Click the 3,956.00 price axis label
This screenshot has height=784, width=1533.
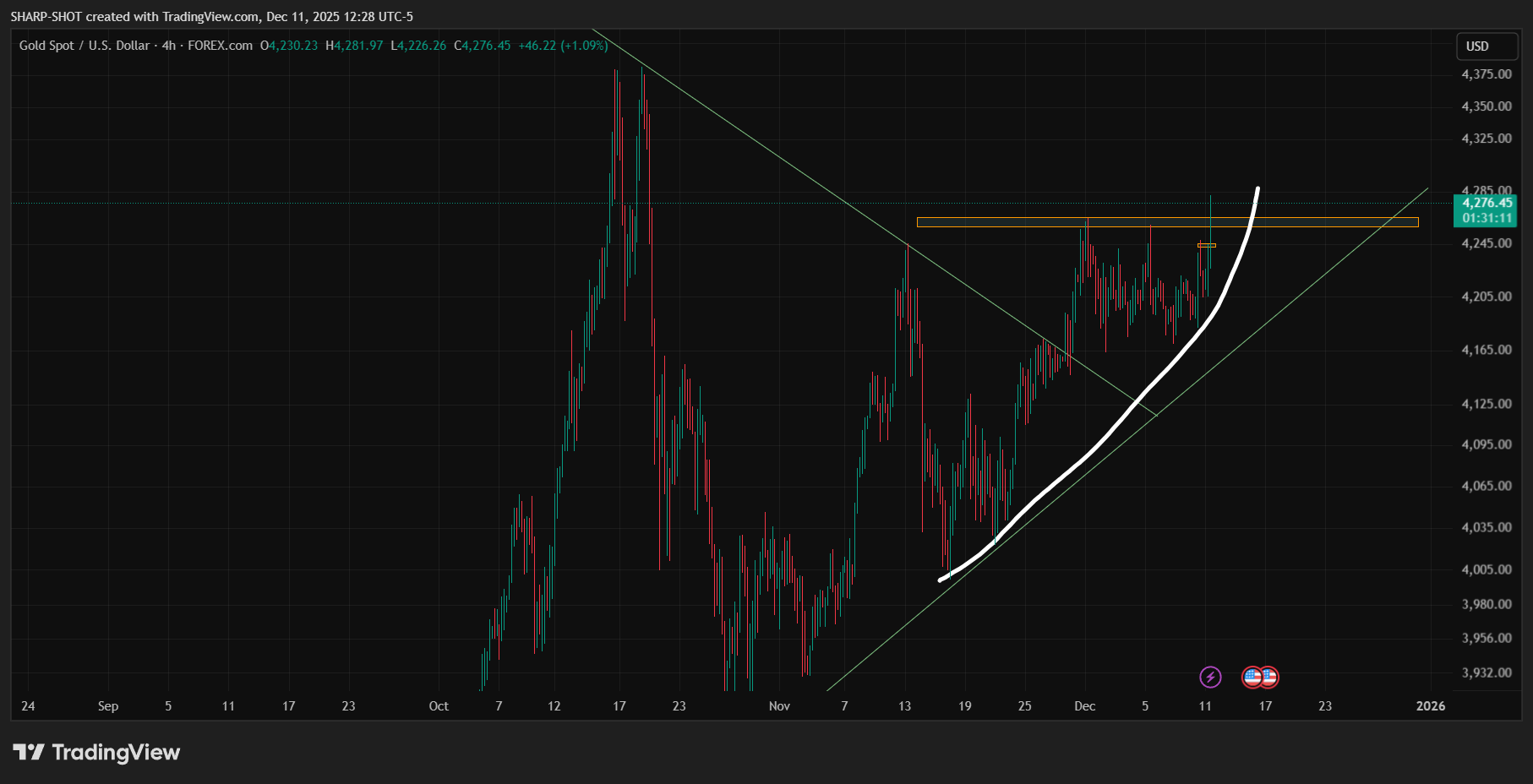[1487, 638]
